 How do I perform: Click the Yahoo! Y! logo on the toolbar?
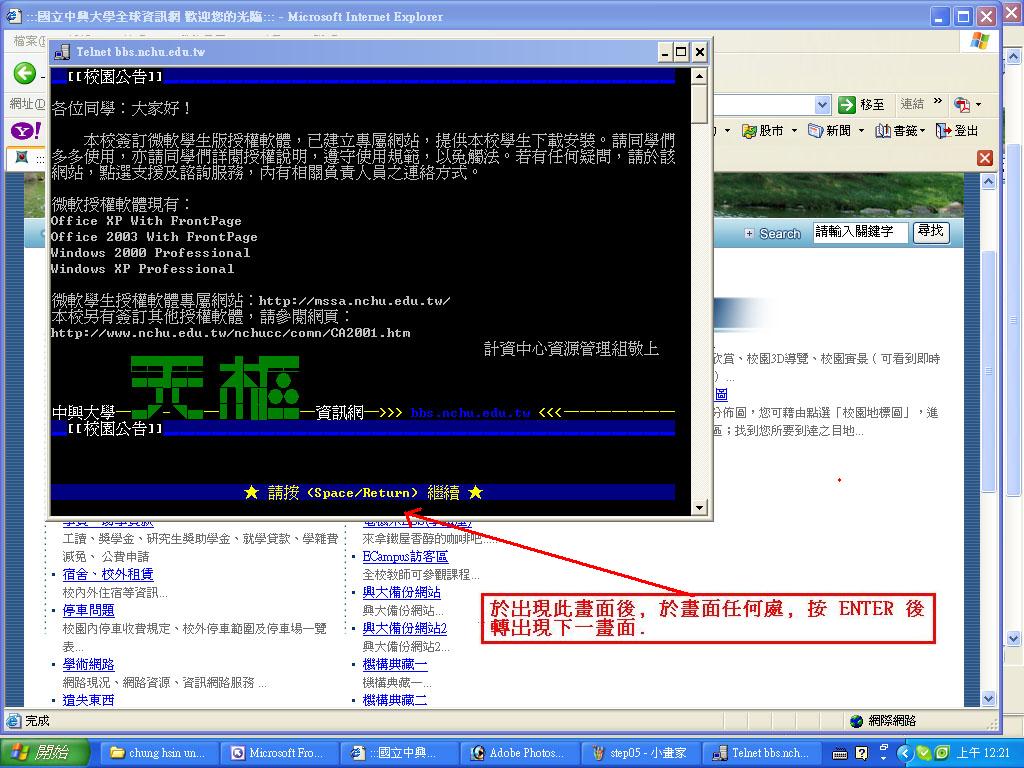point(27,131)
